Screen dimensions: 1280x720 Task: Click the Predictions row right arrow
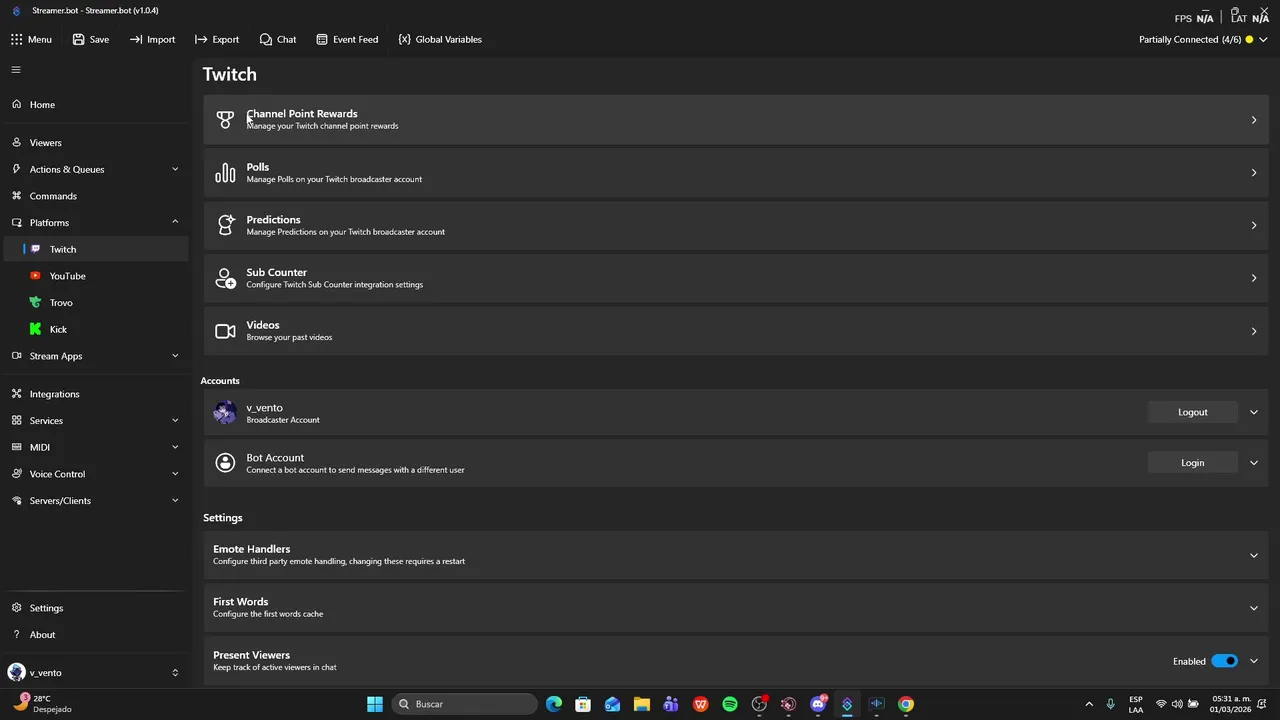1254,225
